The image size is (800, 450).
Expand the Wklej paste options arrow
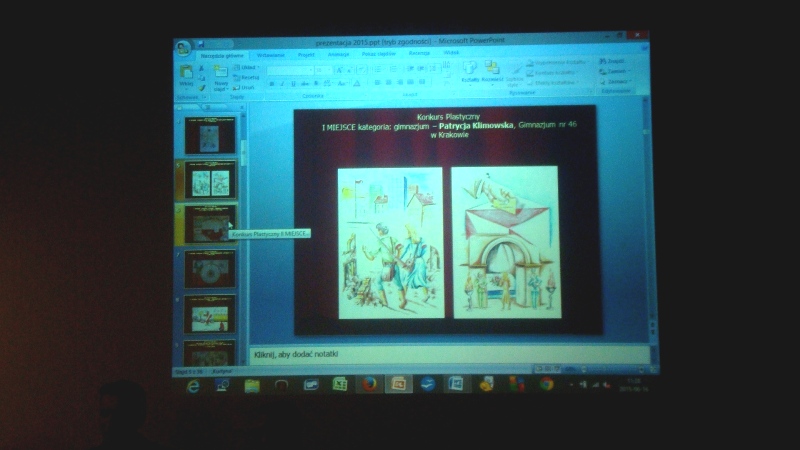[186, 89]
